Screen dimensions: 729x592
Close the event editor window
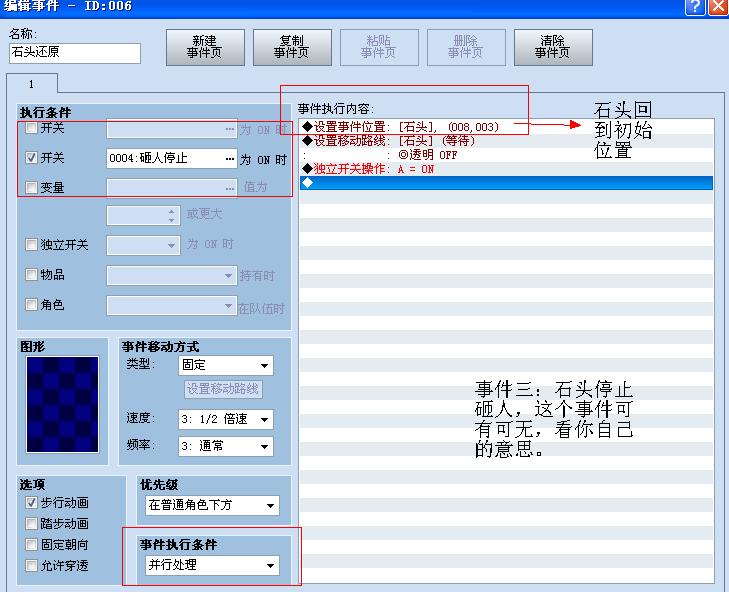click(x=718, y=7)
